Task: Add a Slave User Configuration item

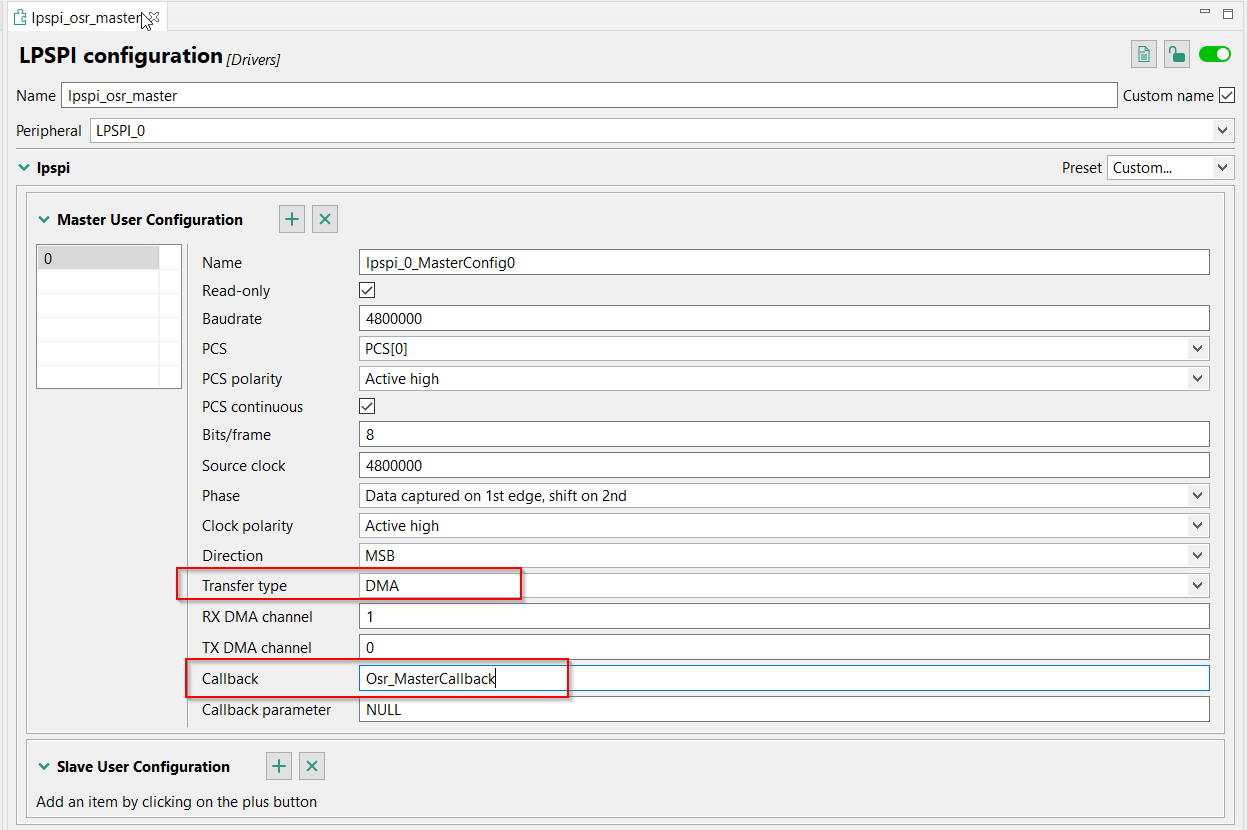Action: (279, 766)
